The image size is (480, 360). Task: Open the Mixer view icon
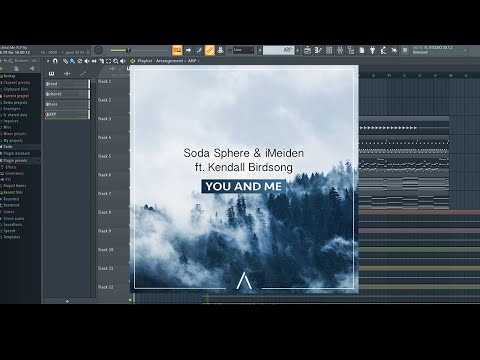(x=340, y=50)
